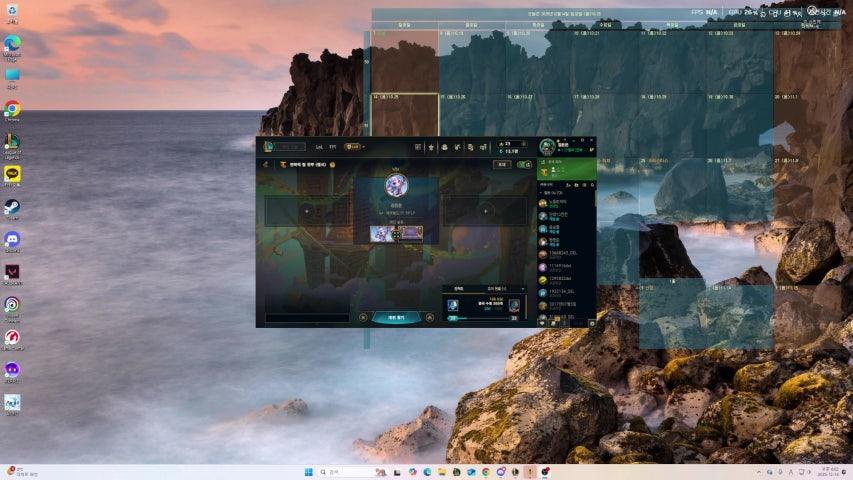Open the store coins icon in client header
The width and height of the screenshot is (853, 480).
[x=444, y=147]
